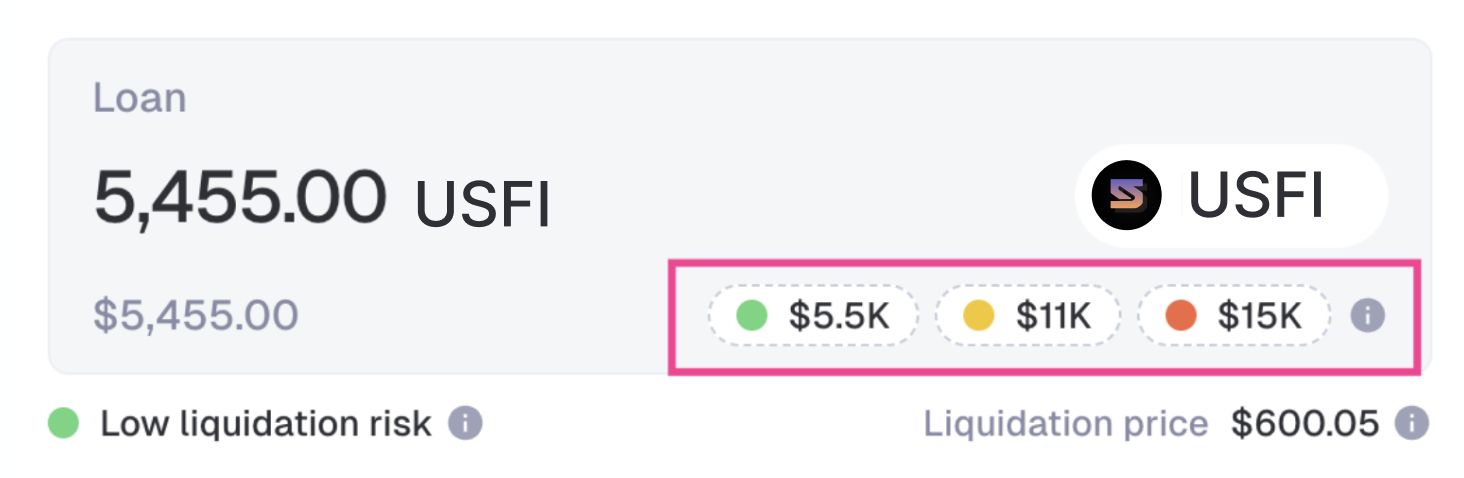This screenshot has height=478, width=1464.
Task: Click the green low risk status dot
Action: [64, 424]
